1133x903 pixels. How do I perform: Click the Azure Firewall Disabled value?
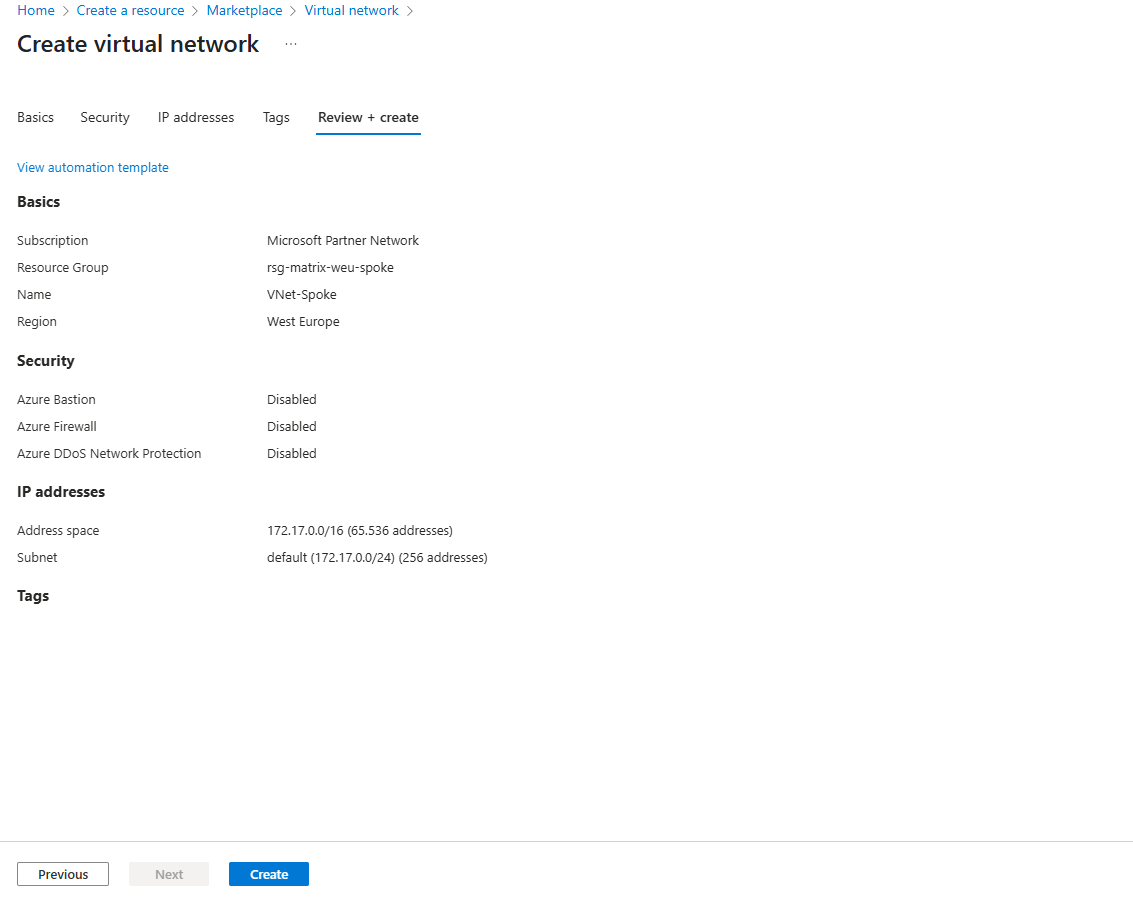[x=291, y=426]
